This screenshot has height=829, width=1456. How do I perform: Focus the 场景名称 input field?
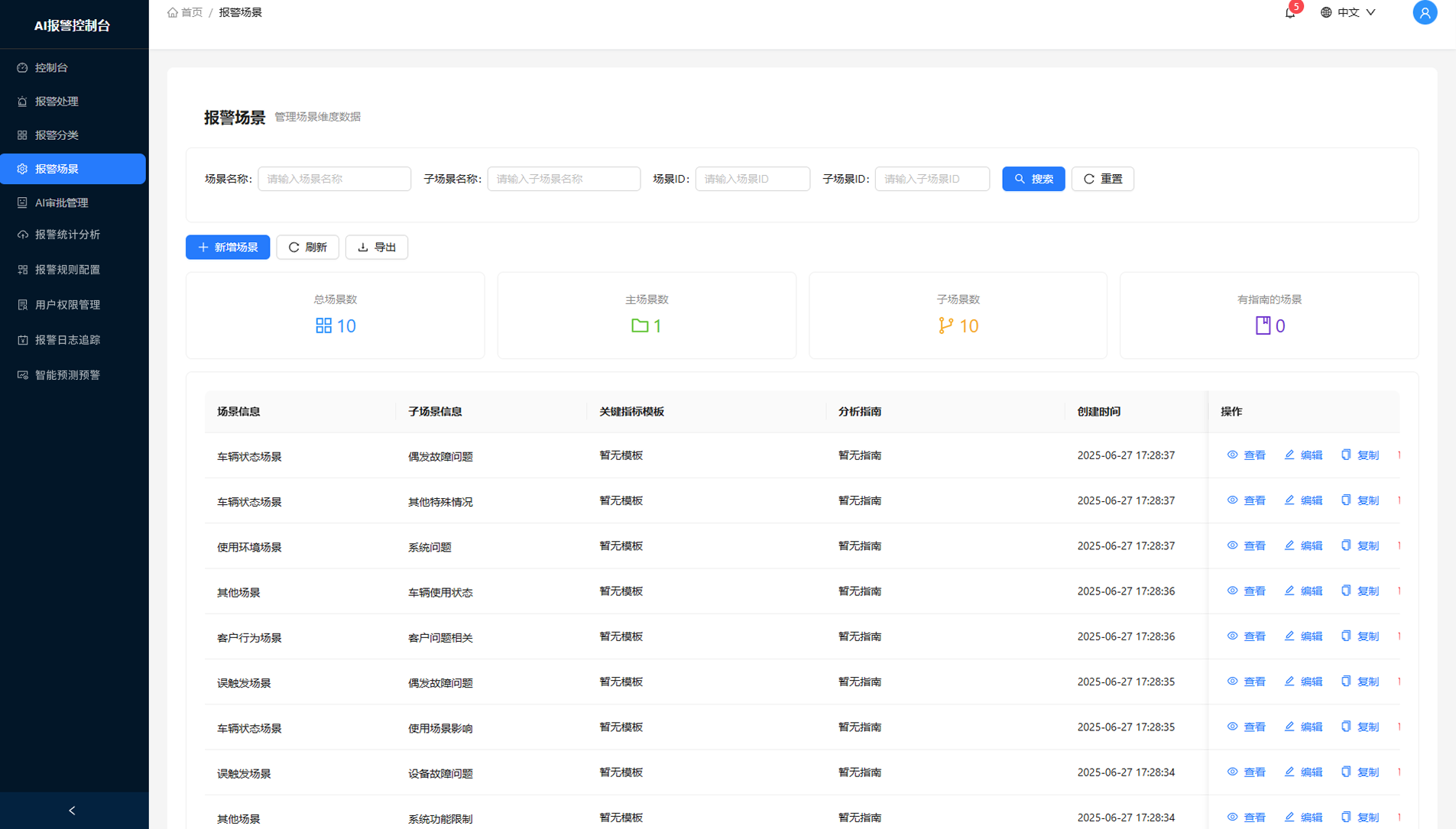pyautogui.click(x=334, y=179)
